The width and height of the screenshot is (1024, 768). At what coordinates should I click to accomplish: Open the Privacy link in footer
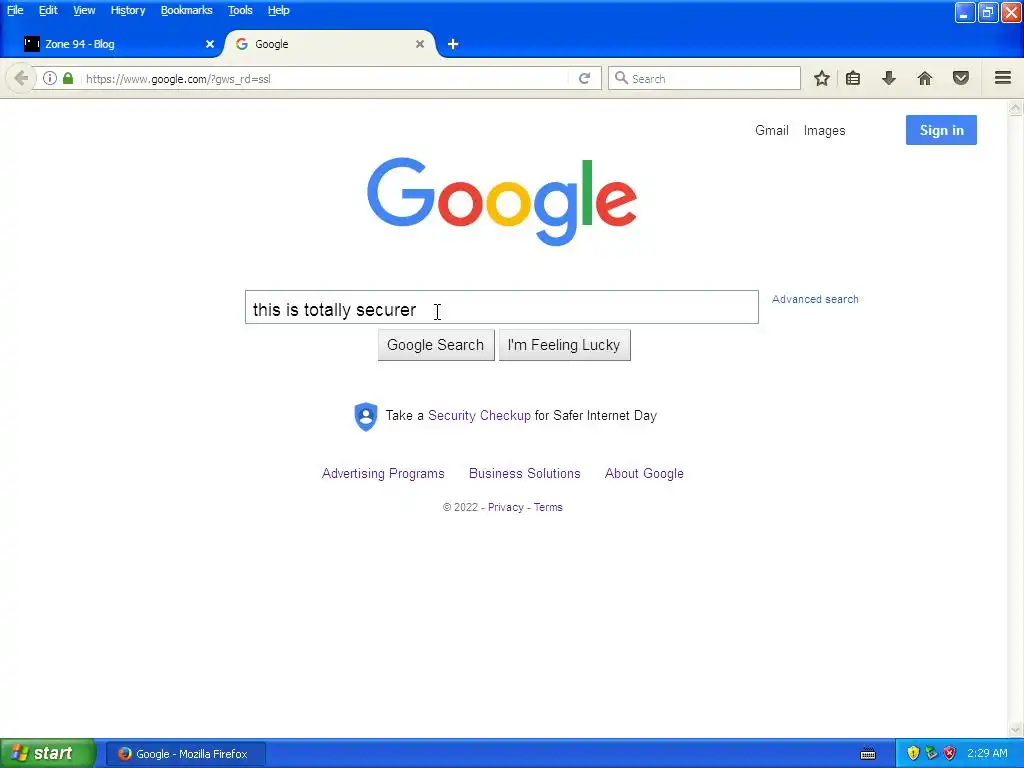(x=505, y=507)
